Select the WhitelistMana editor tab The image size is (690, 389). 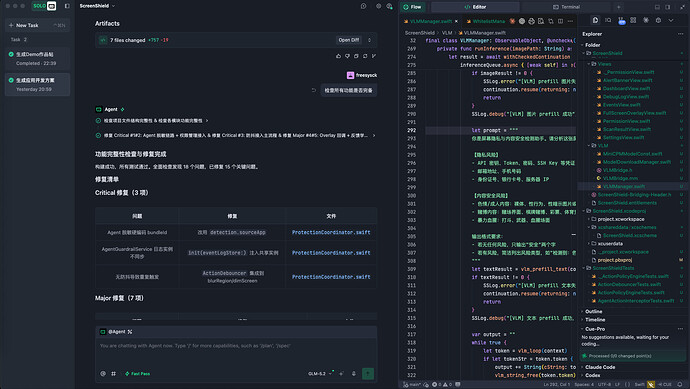pos(485,21)
